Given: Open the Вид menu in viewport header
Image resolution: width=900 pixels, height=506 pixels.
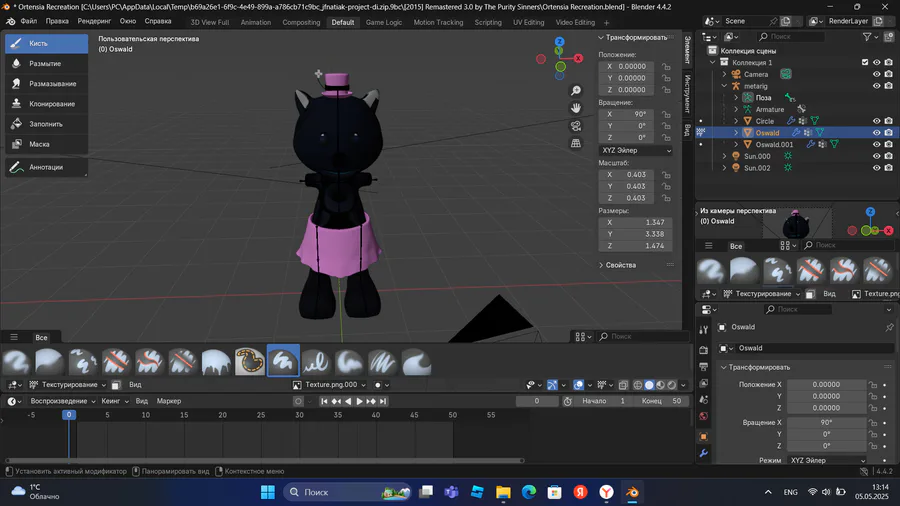Looking at the screenshot, I should [x=135, y=385].
